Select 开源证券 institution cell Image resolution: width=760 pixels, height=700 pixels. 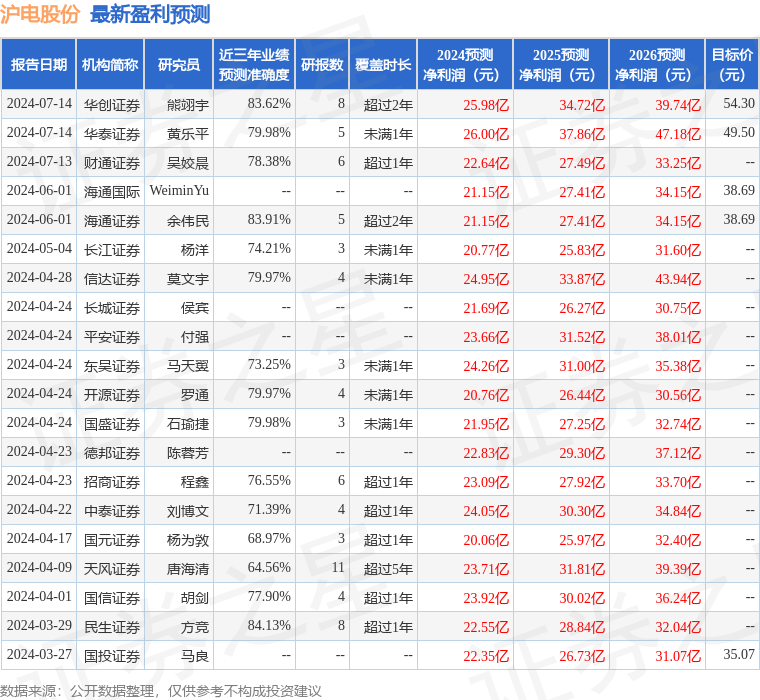coord(112,395)
